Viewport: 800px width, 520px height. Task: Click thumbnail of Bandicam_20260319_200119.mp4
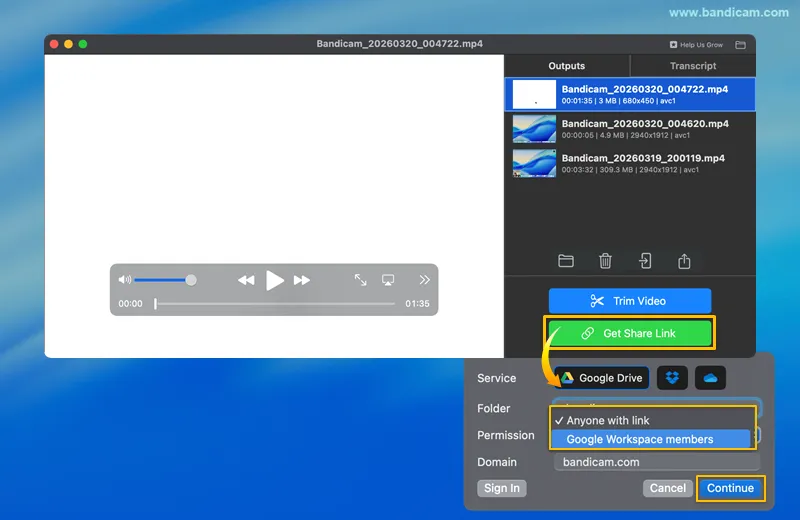(534, 163)
